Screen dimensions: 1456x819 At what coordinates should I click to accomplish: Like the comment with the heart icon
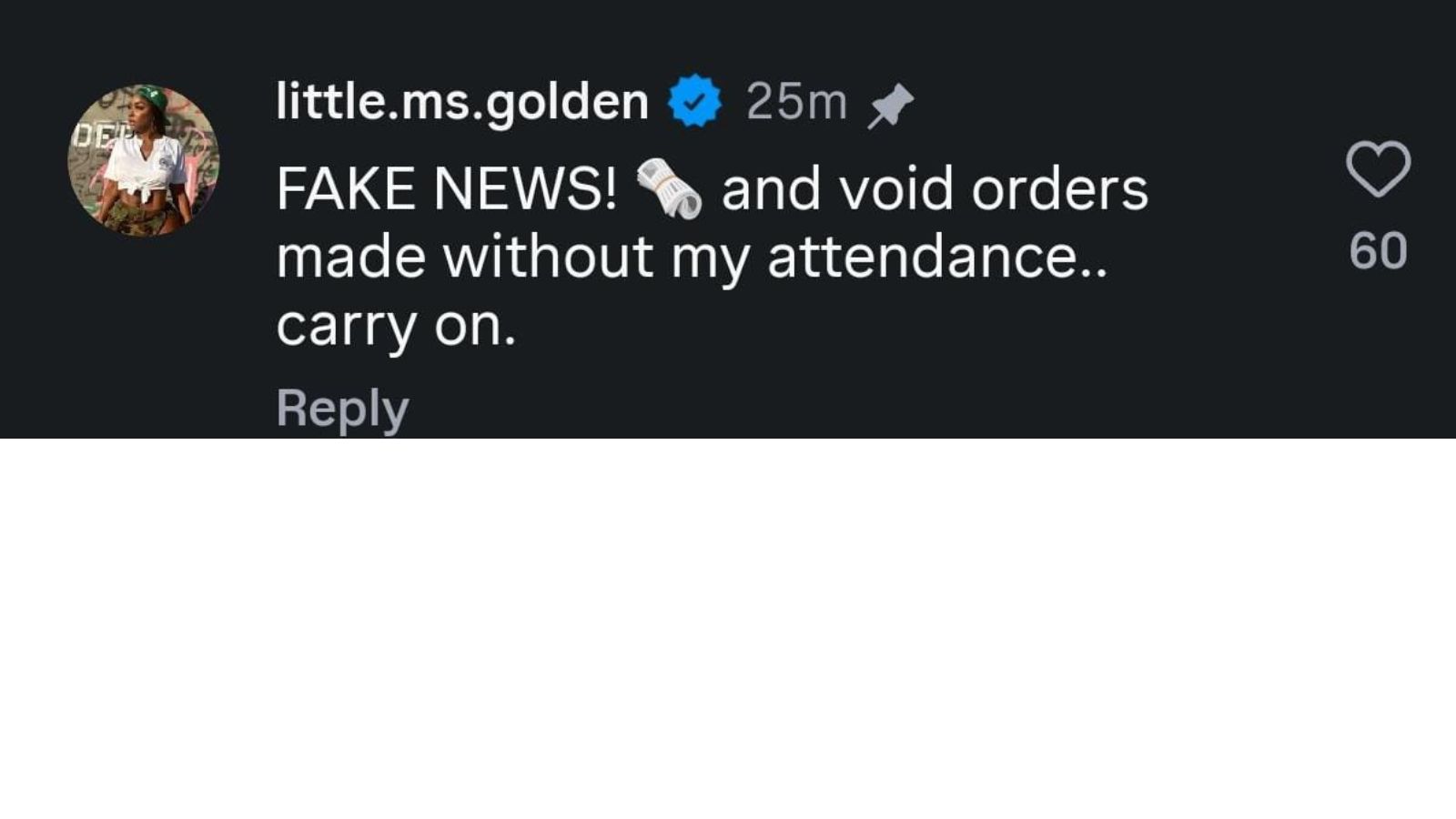point(1378,169)
